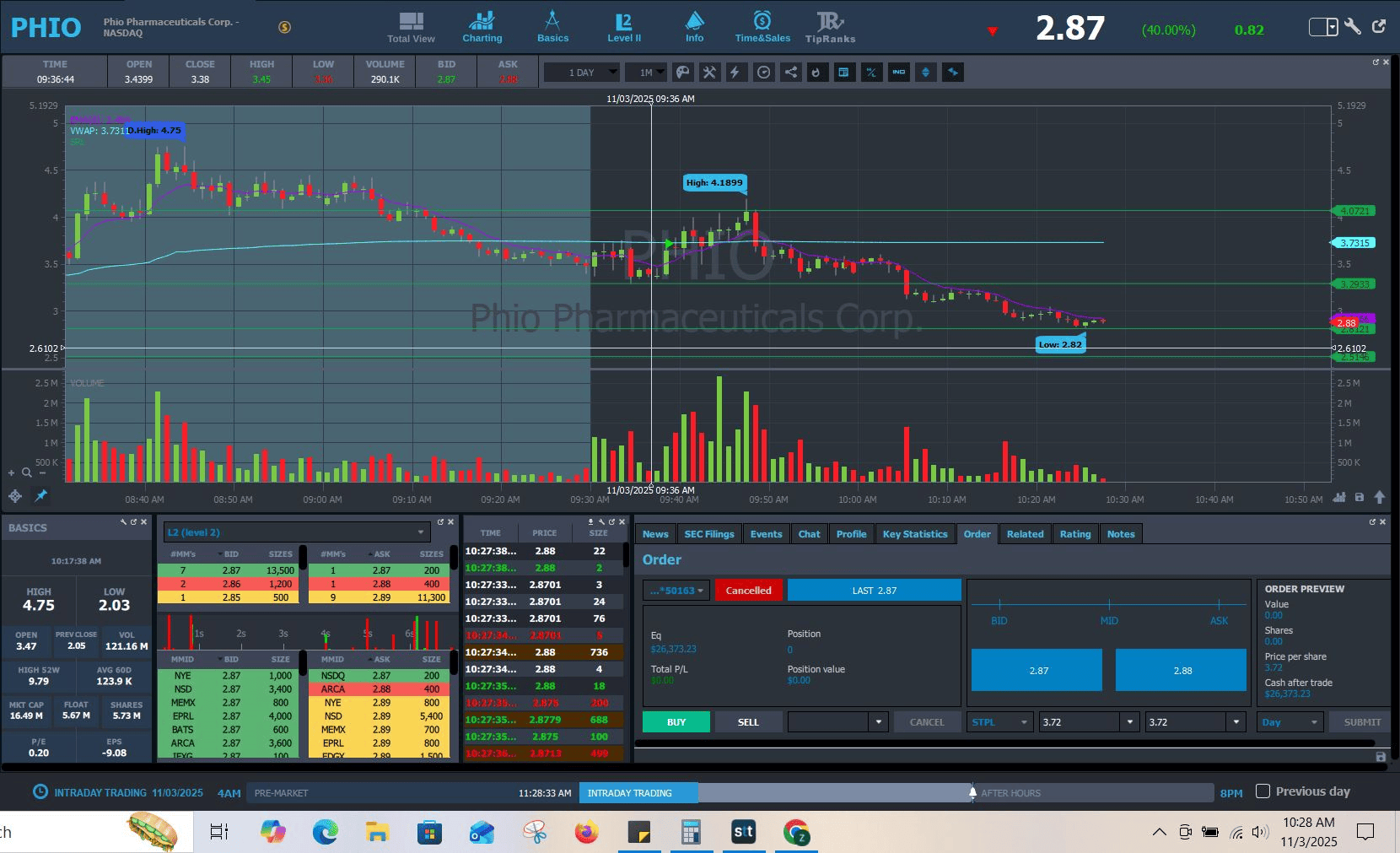The image size is (1400, 853).
Task: Switch to the SEC Filings tab
Action: tap(708, 534)
